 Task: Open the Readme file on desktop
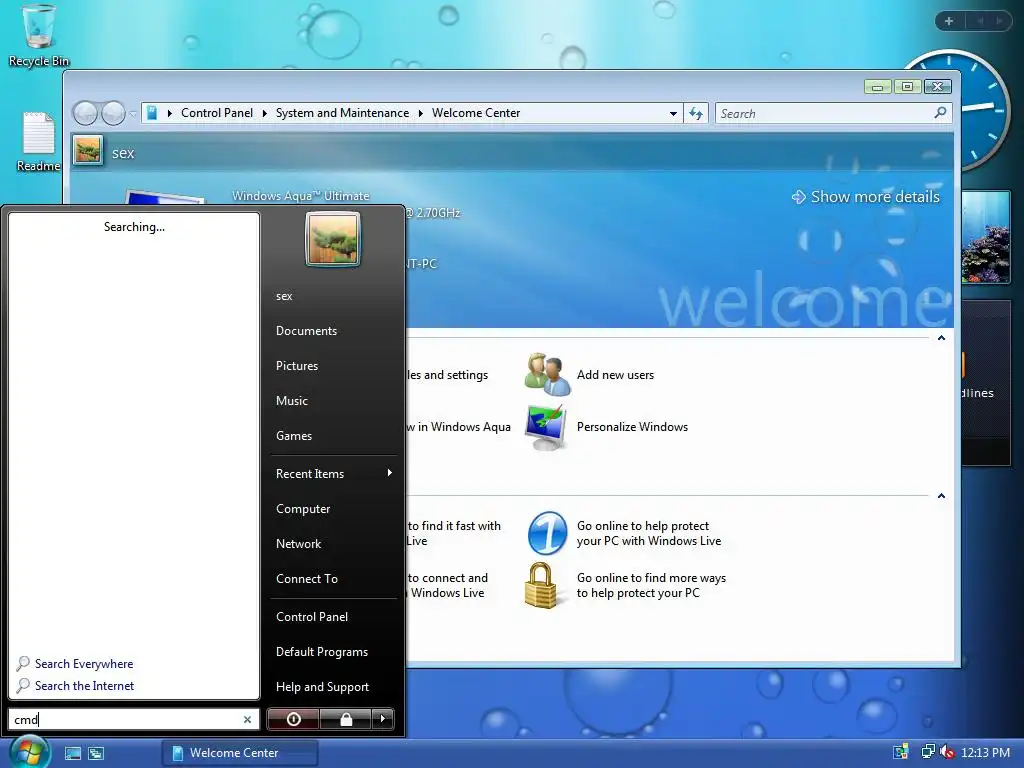click(x=38, y=142)
